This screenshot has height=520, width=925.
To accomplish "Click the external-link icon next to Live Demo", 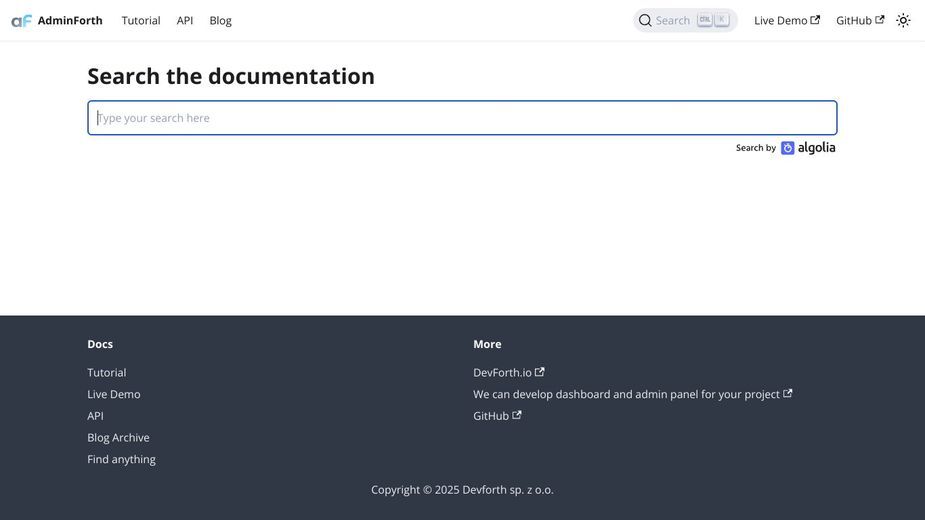I will [x=815, y=20].
